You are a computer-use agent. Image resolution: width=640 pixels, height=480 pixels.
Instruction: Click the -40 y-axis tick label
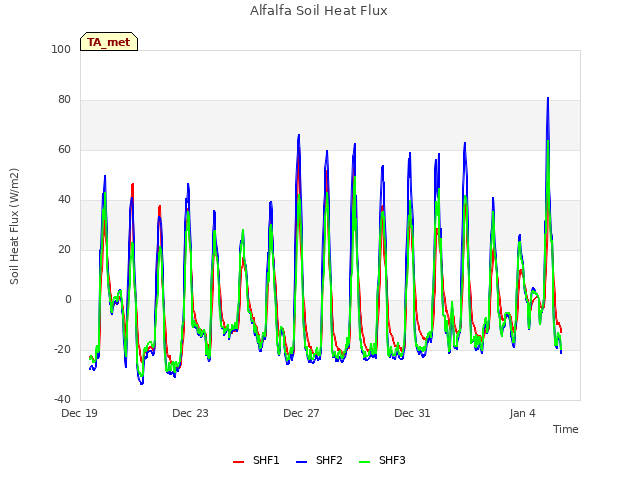(x=62, y=400)
